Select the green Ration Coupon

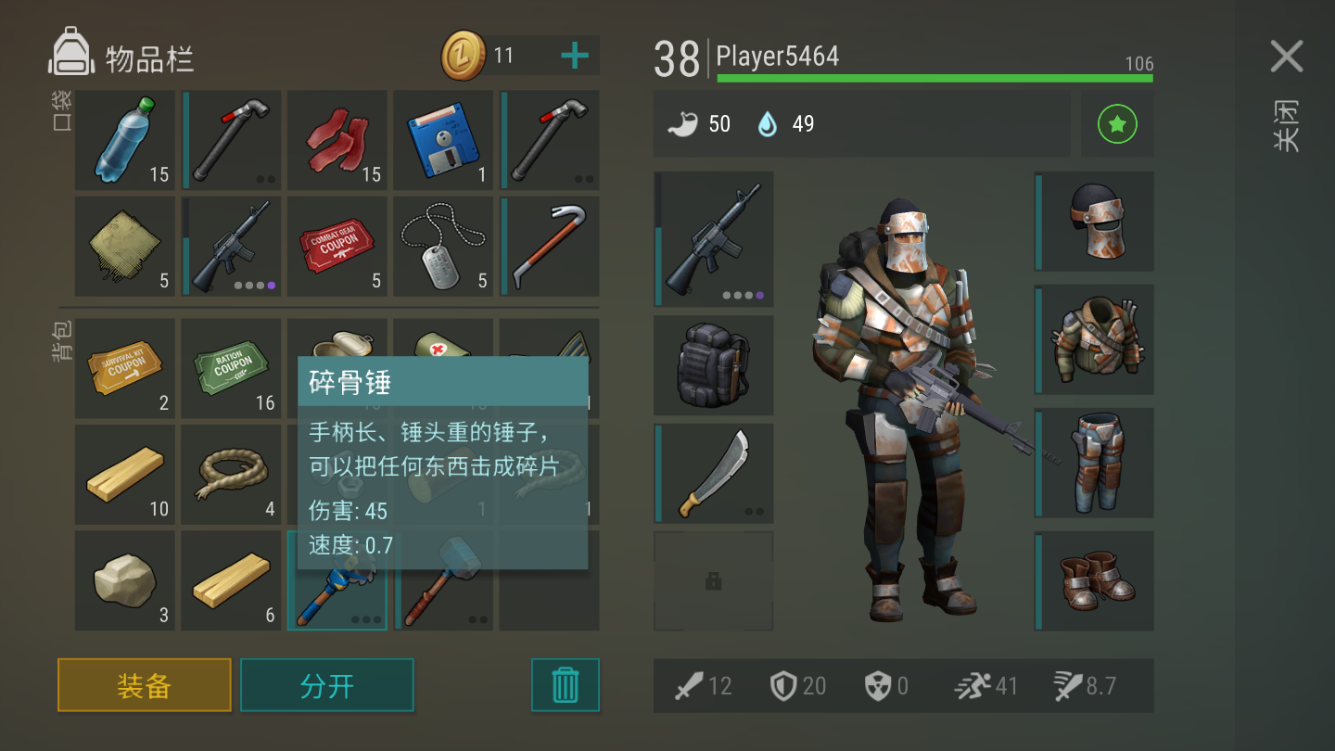[x=231, y=369]
